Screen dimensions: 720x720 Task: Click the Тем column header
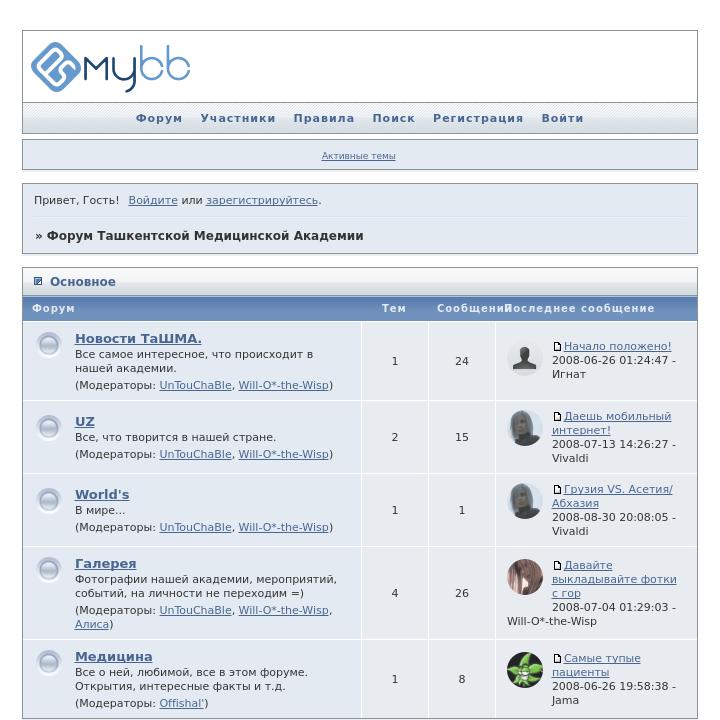394,308
